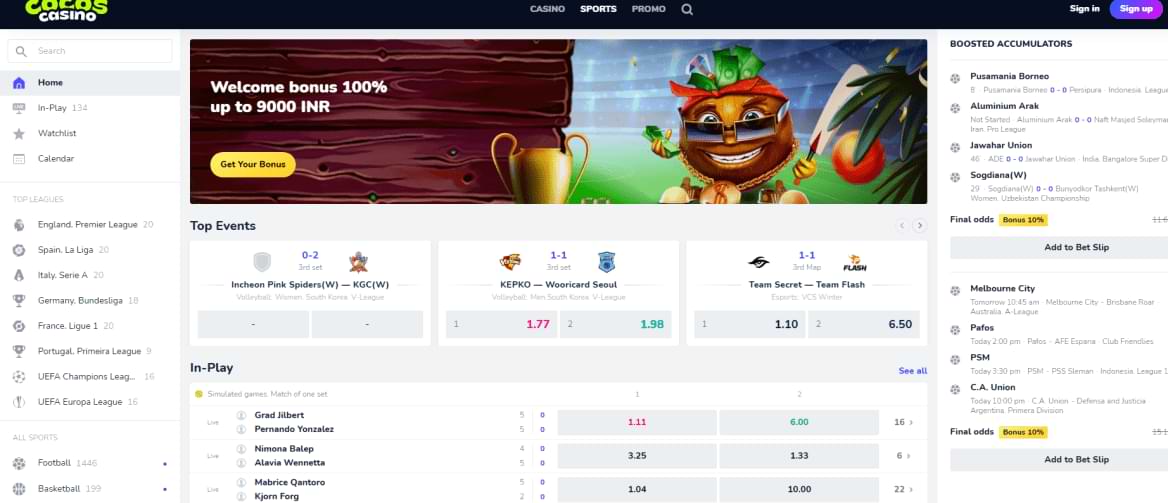1168x503 pixels.
Task: Expand Grad Jilbert match's 16 markets arrow
Action: pyautogui.click(x=904, y=422)
